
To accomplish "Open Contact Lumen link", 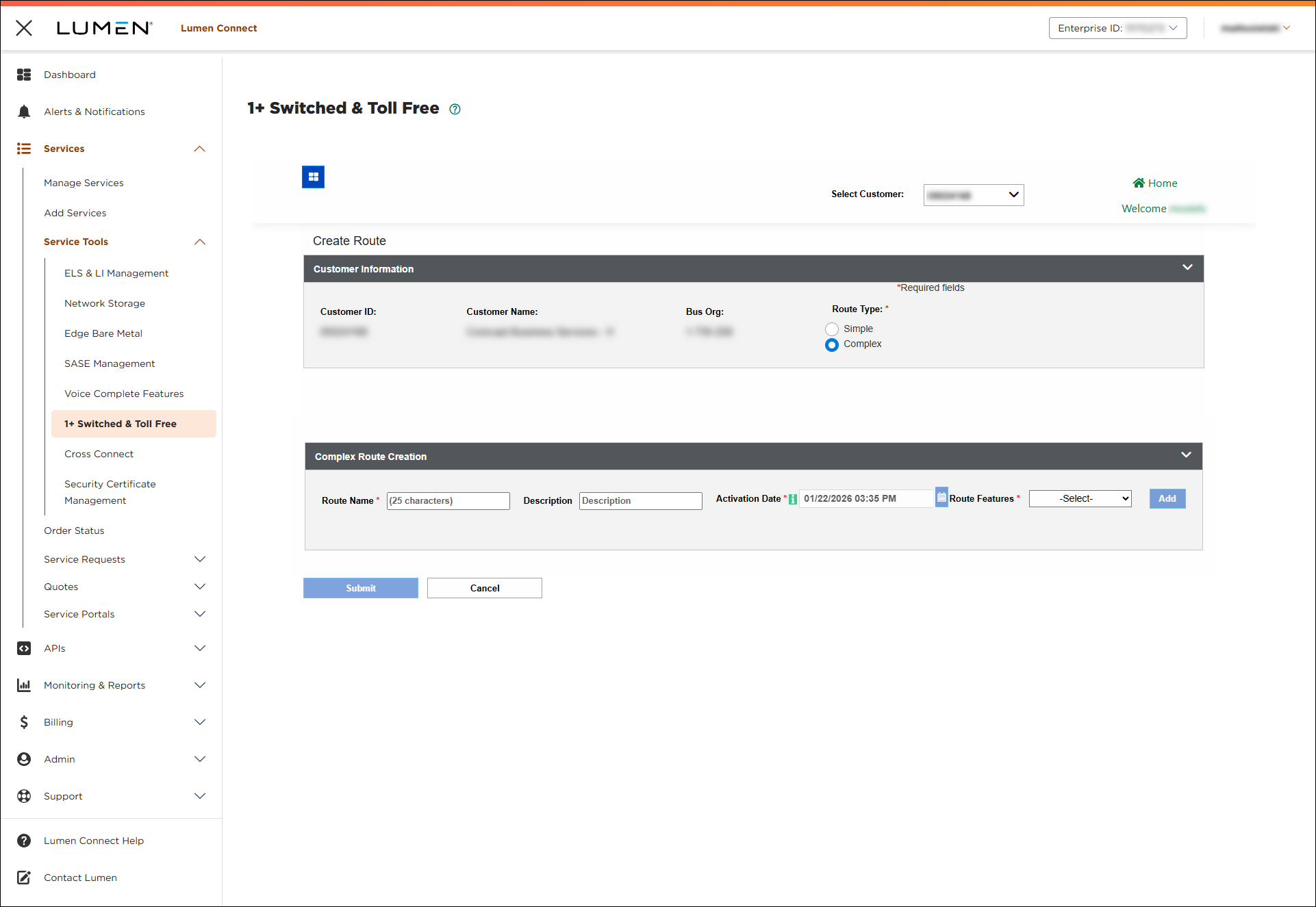I will (80, 878).
